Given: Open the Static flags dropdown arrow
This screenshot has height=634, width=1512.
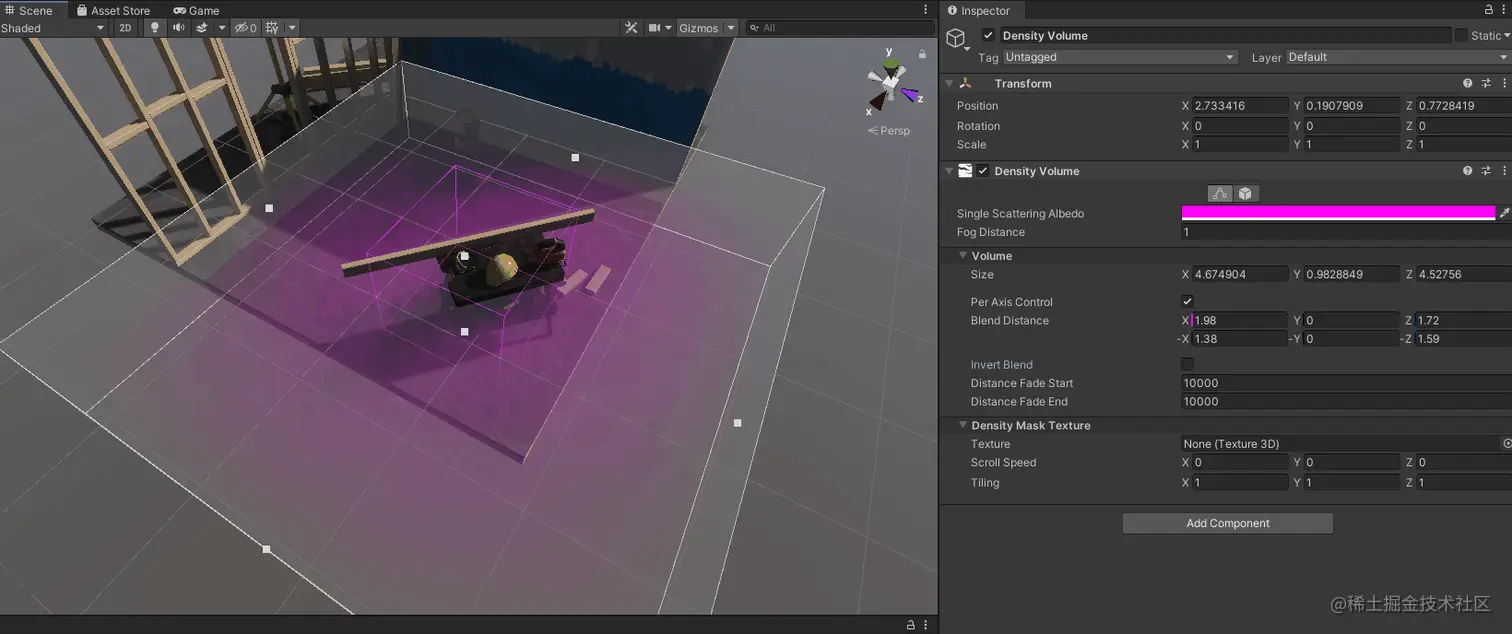Looking at the screenshot, I should click(1507, 35).
